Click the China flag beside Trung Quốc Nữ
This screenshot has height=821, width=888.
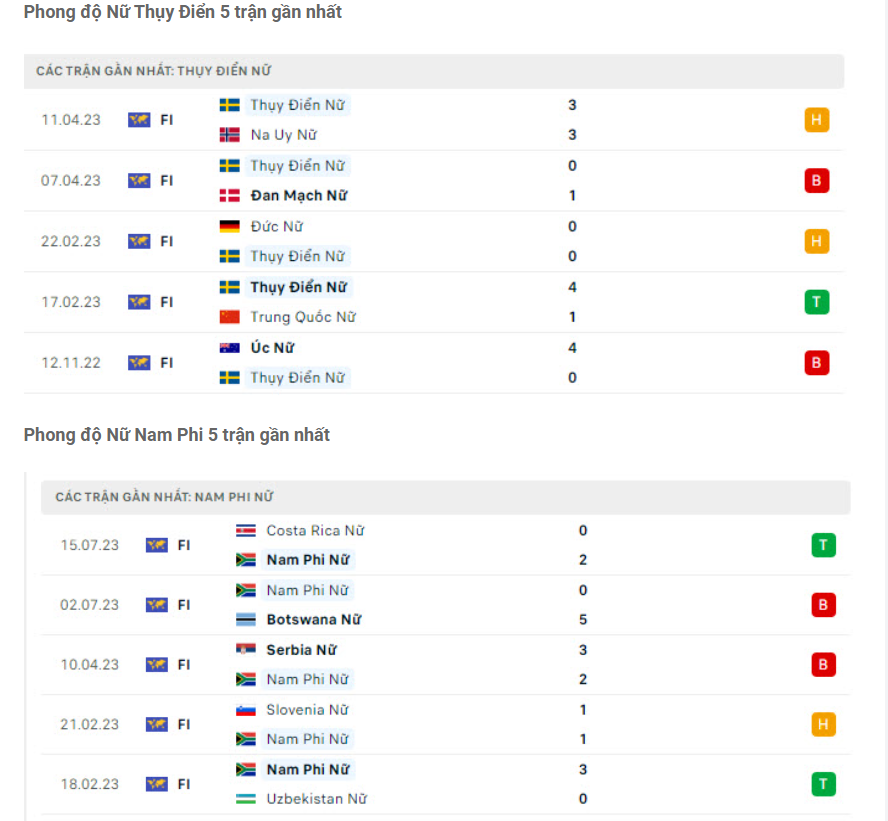point(229,317)
